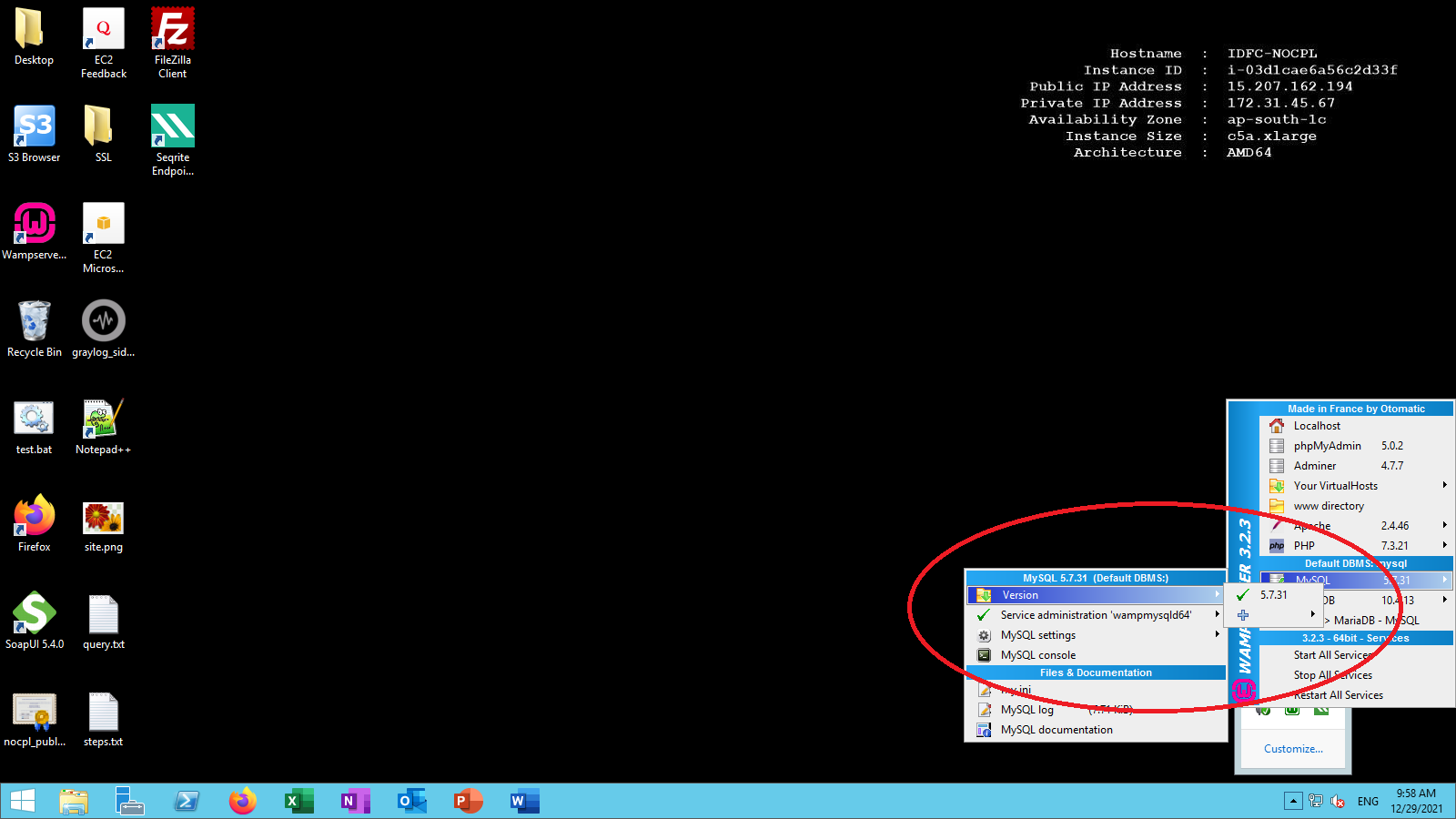Click the MySQL log pencil icon
The width and height of the screenshot is (1456, 819).
coord(984,710)
